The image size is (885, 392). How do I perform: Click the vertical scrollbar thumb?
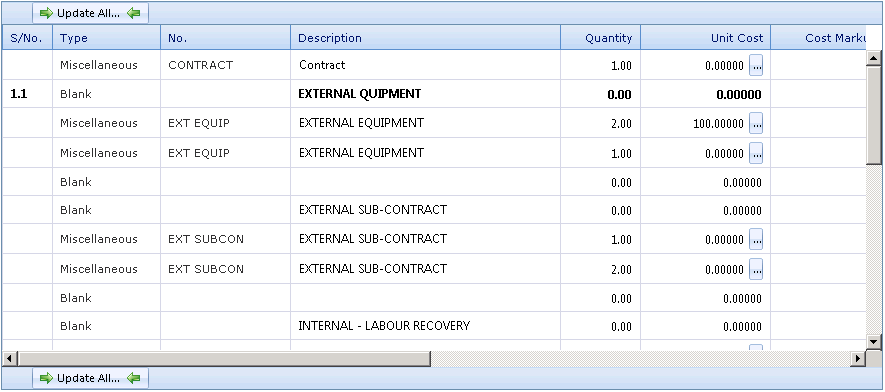(x=874, y=115)
